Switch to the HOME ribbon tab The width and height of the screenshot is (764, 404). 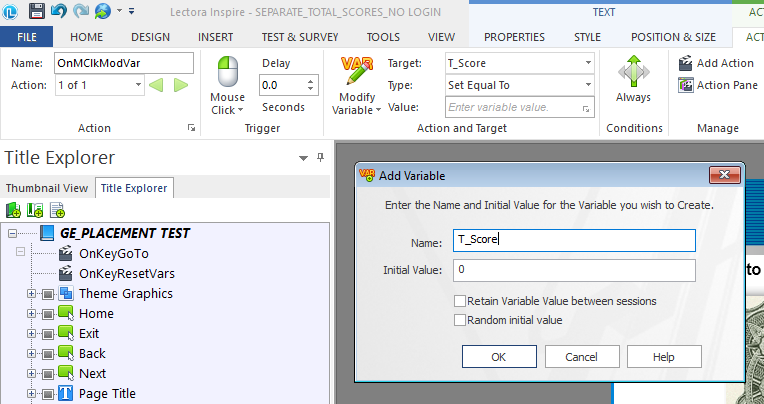(x=86, y=37)
